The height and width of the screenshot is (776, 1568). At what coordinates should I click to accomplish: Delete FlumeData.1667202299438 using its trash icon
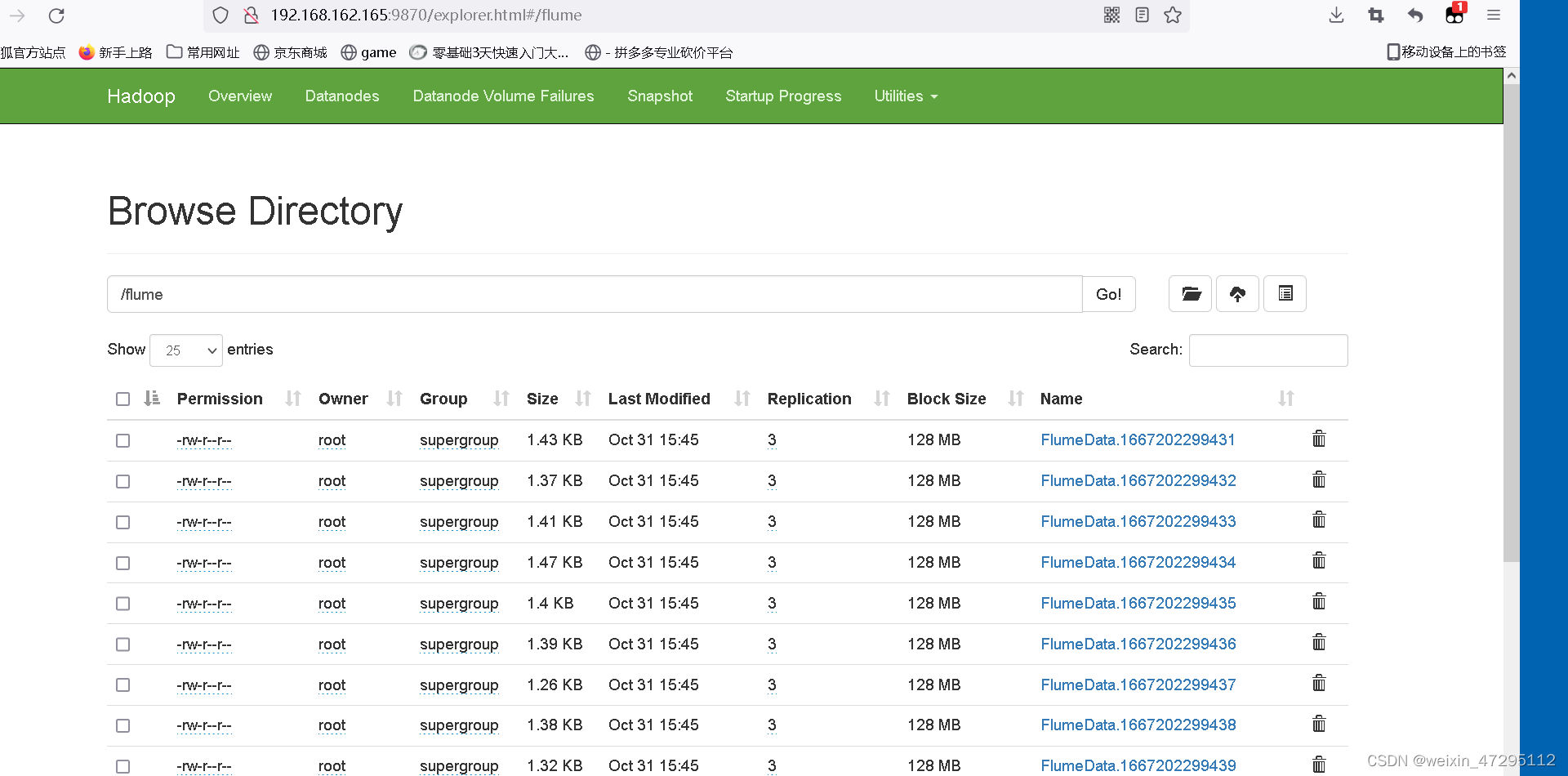(x=1318, y=724)
